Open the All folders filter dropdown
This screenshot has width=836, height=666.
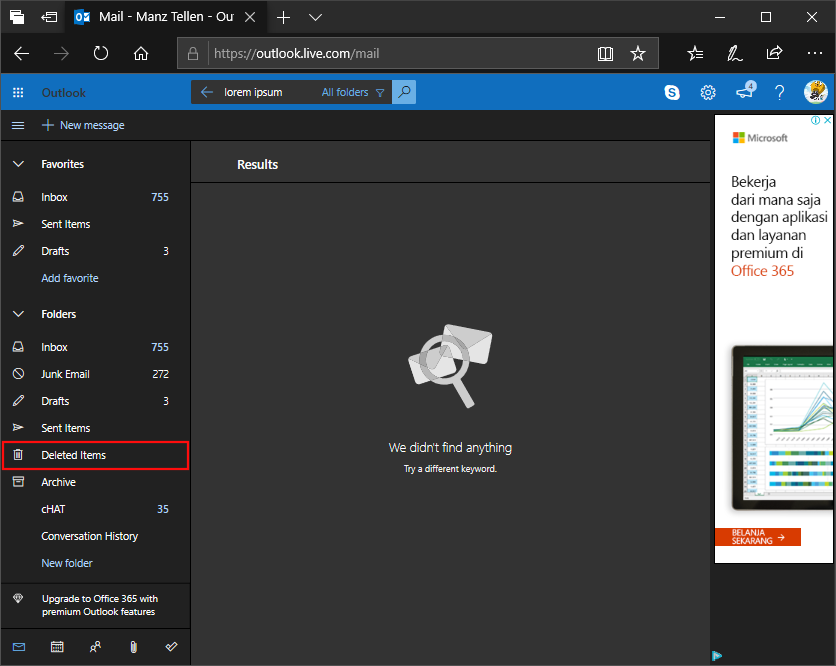click(x=352, y=93)
